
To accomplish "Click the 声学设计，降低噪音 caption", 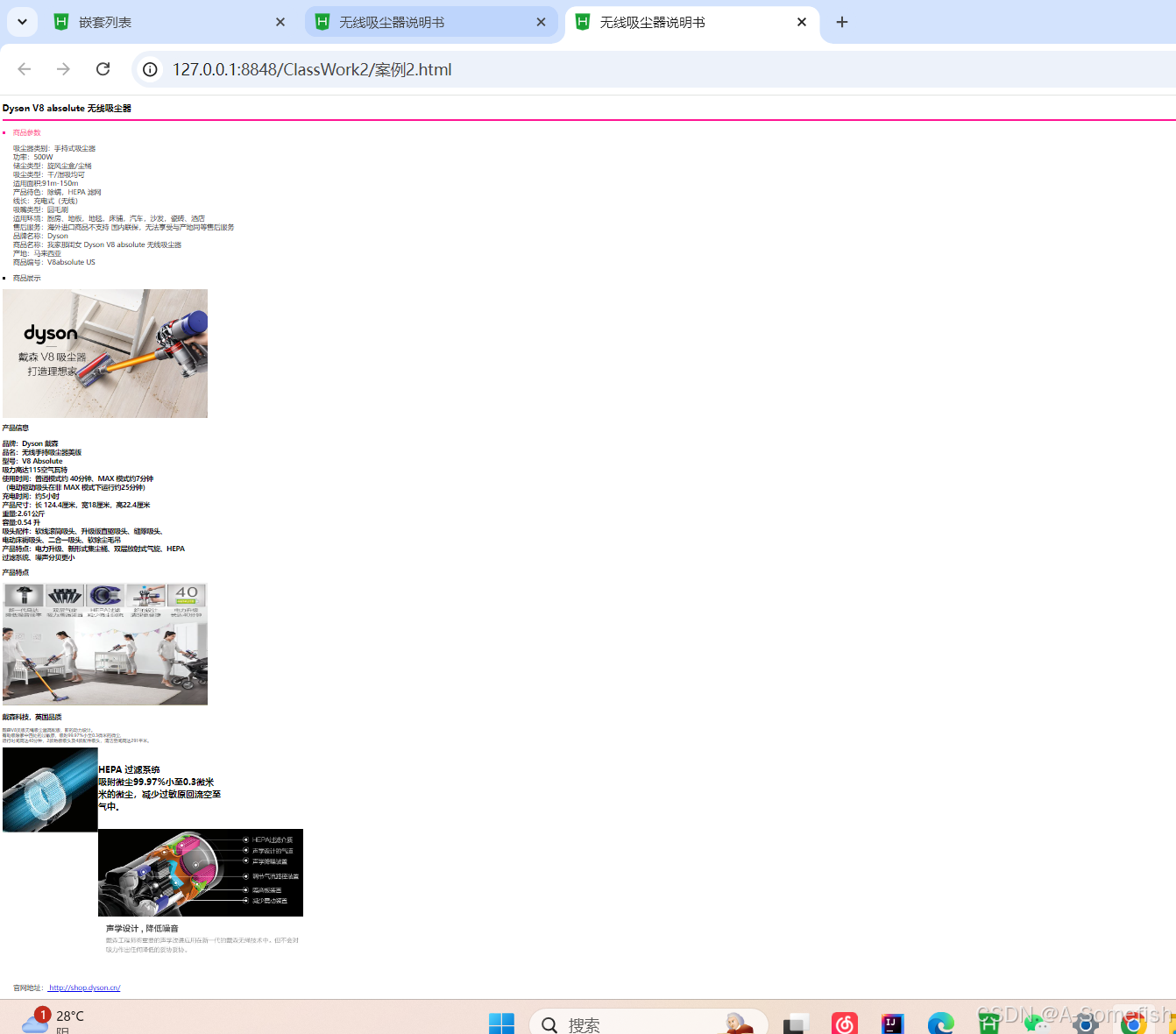I will 142,928.
